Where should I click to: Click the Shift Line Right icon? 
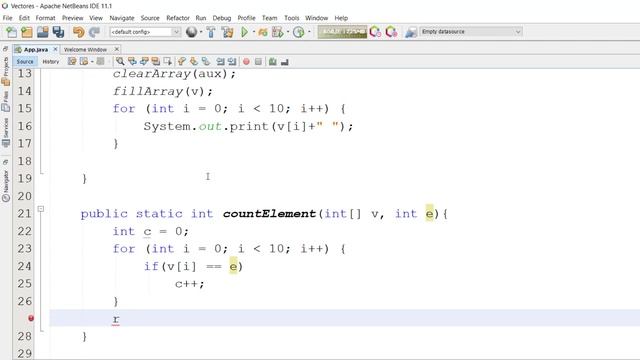(x=232, y=62)
